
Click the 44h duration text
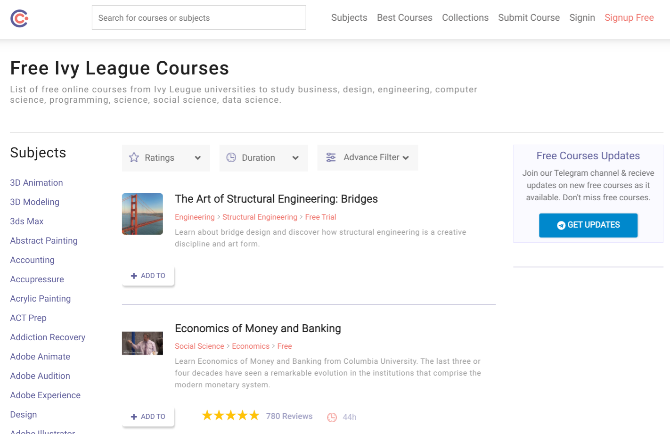coord(349,417)
